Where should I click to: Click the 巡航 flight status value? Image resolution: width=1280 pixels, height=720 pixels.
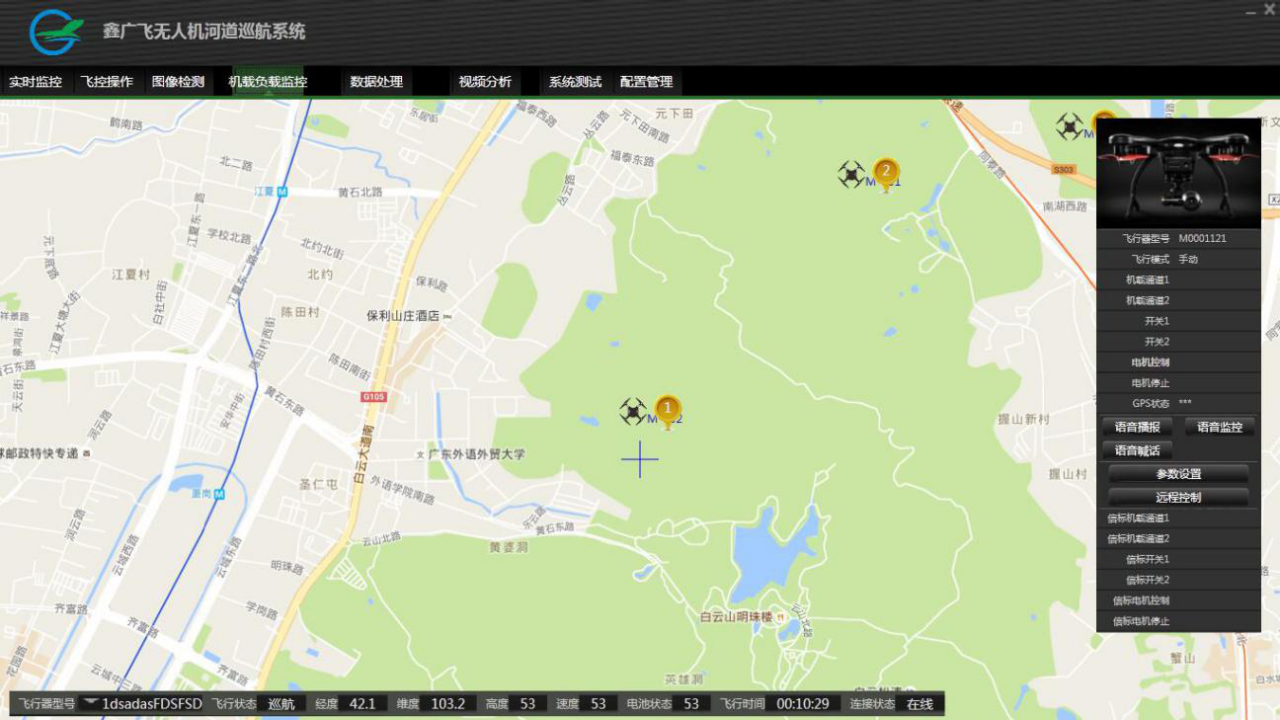pyautogui.click(x=281, y=704)
